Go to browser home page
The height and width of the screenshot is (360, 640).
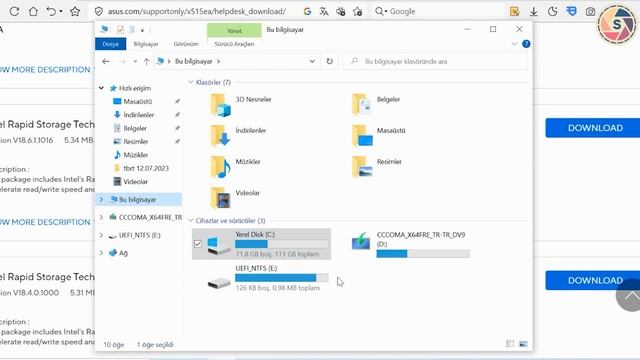click(33, 11)
